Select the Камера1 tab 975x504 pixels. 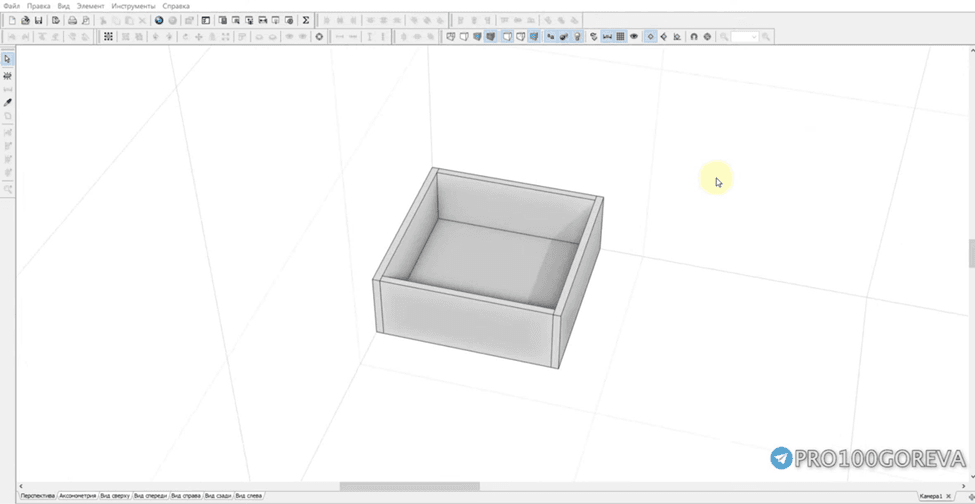click(x=931, y=496)
